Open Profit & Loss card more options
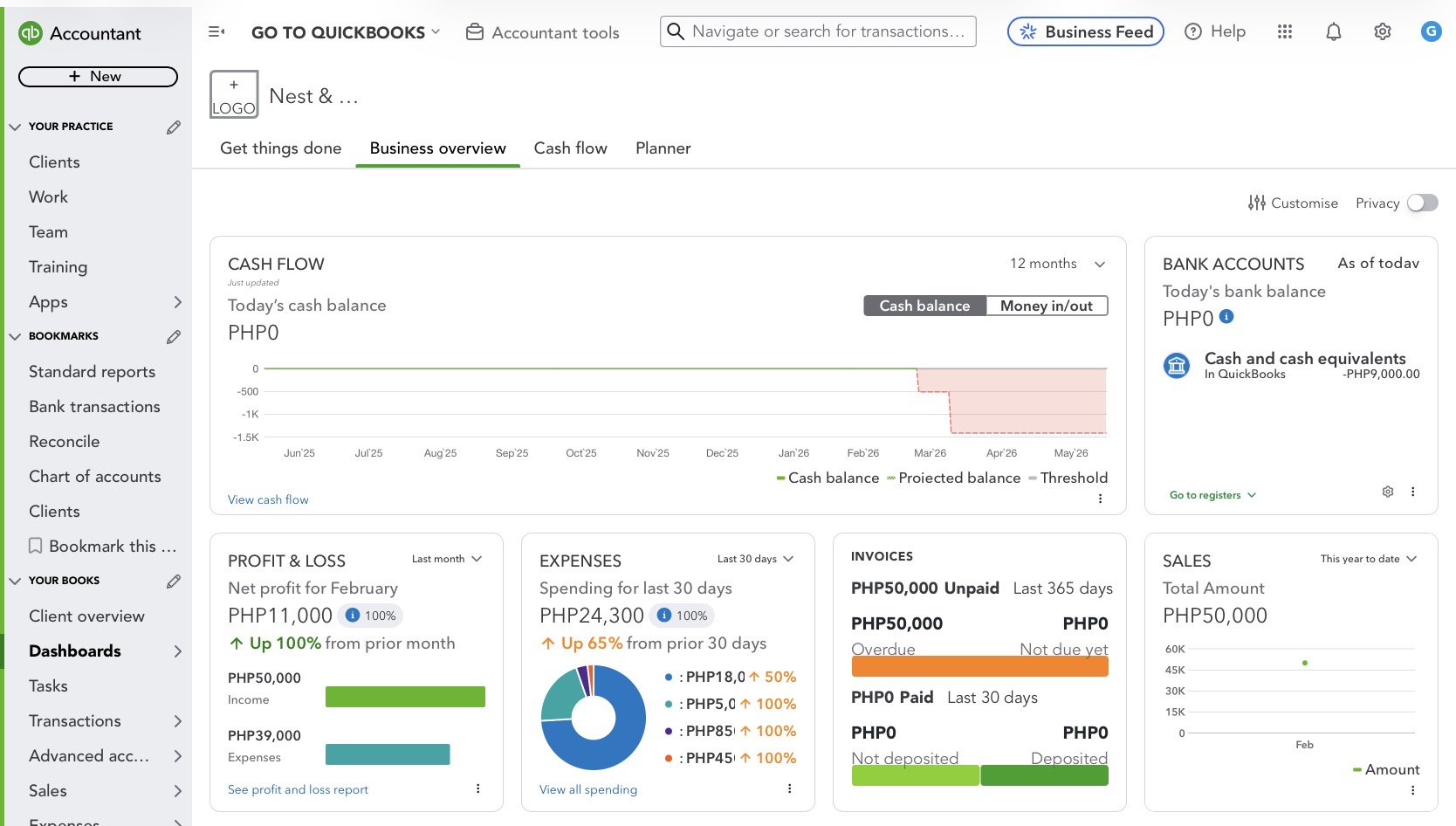Viewport: 1456px width, 826px height. click(477, 788)
